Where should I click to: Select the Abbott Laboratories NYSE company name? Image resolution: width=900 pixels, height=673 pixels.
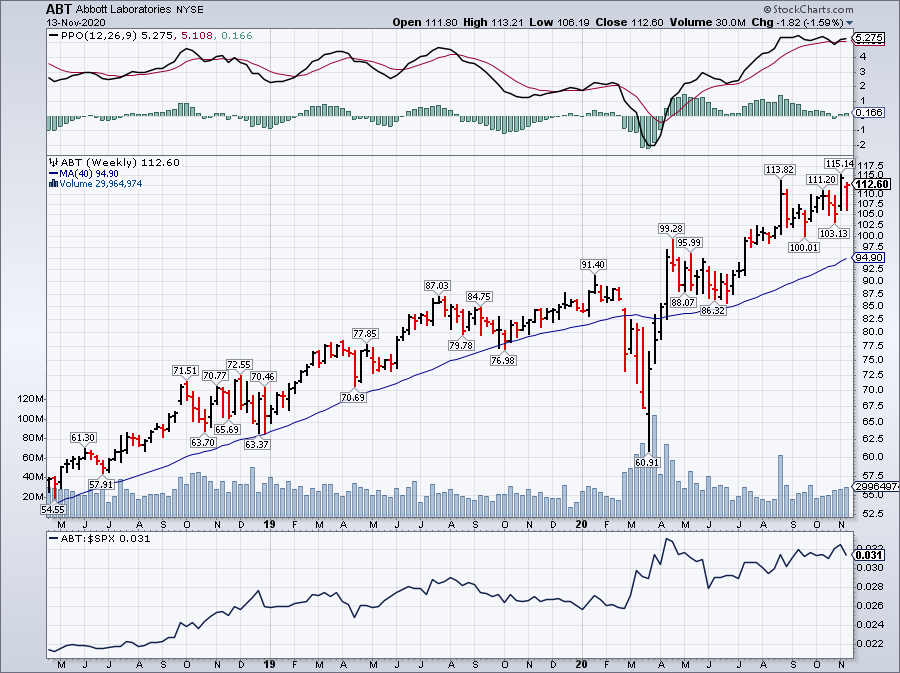[138, 10]
